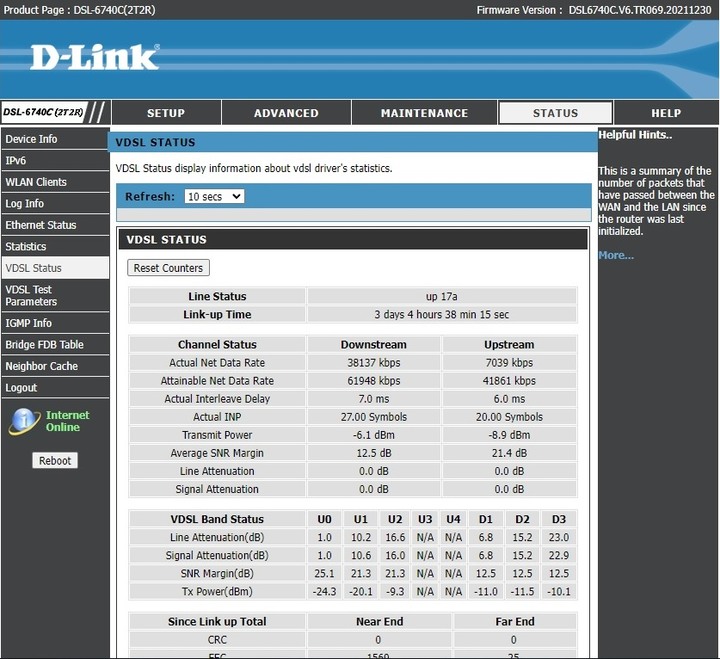The height and width of the screenshot is (659, 720).
Task: Click the 'Far End' column header
Action: tap(515, 622)
